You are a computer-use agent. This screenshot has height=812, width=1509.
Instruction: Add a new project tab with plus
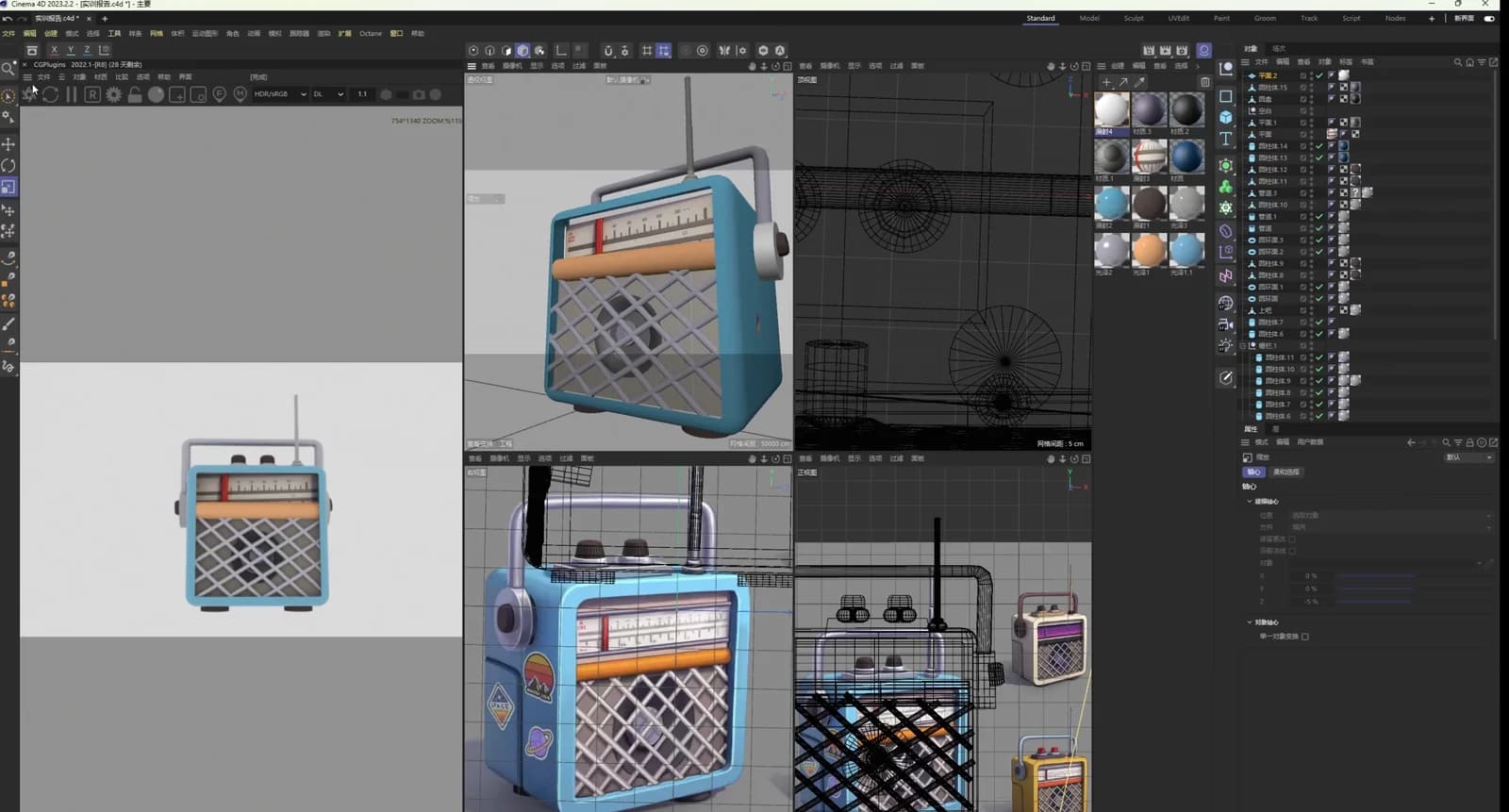point(105,18)
